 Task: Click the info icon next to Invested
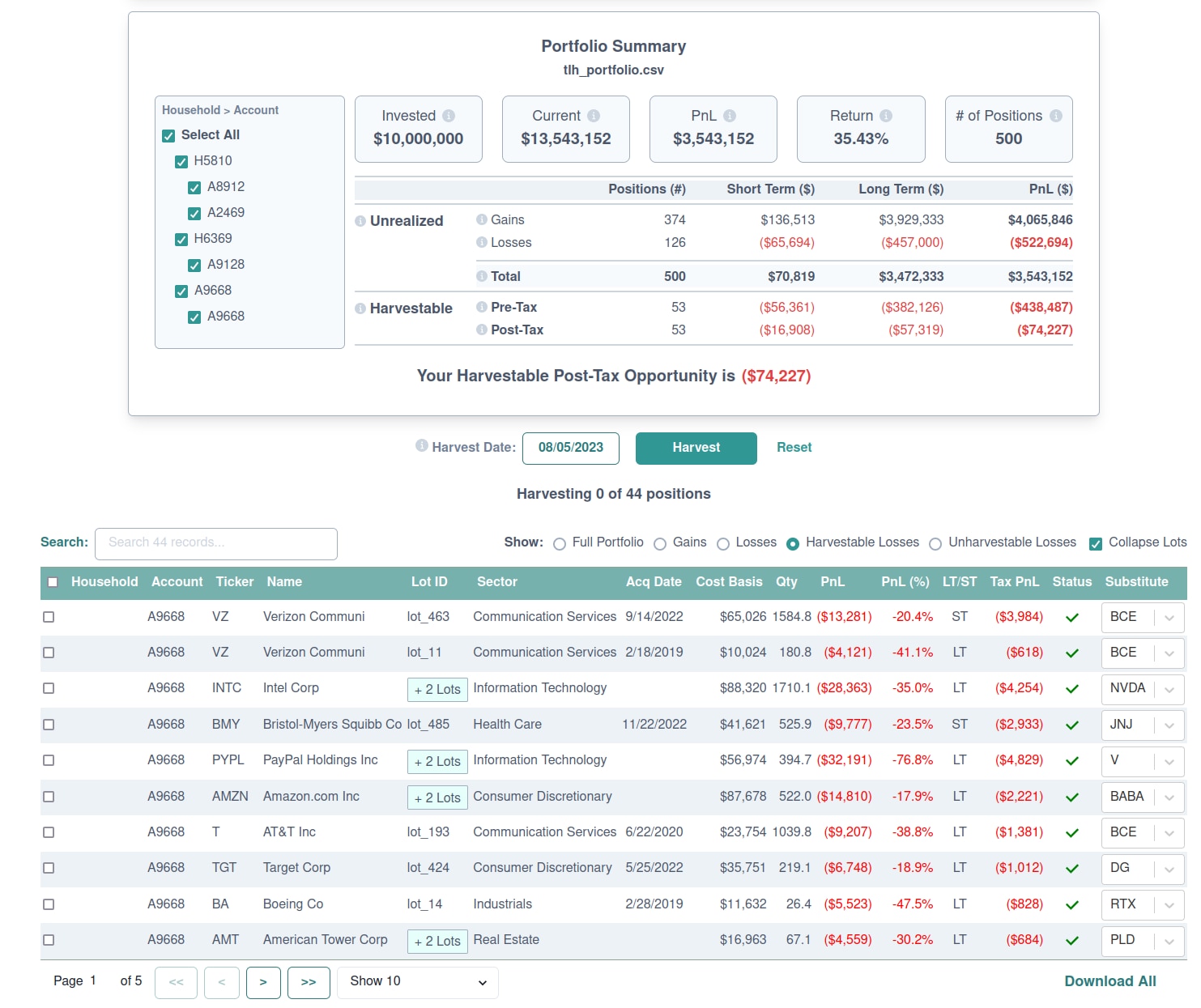tap(449, 116)
